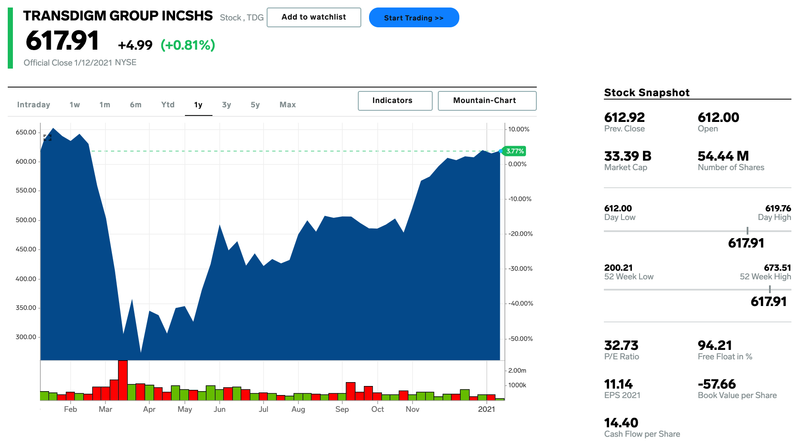Click Official Close 1/12/2021 NYSE text
800x446 pixels.
coord(80,63)
